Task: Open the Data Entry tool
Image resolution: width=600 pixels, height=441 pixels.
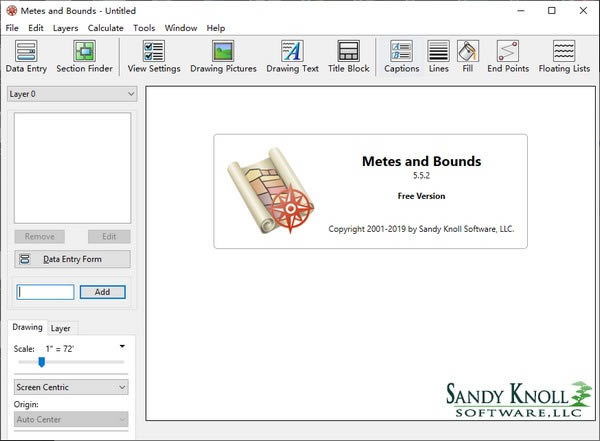Action: 27,57
